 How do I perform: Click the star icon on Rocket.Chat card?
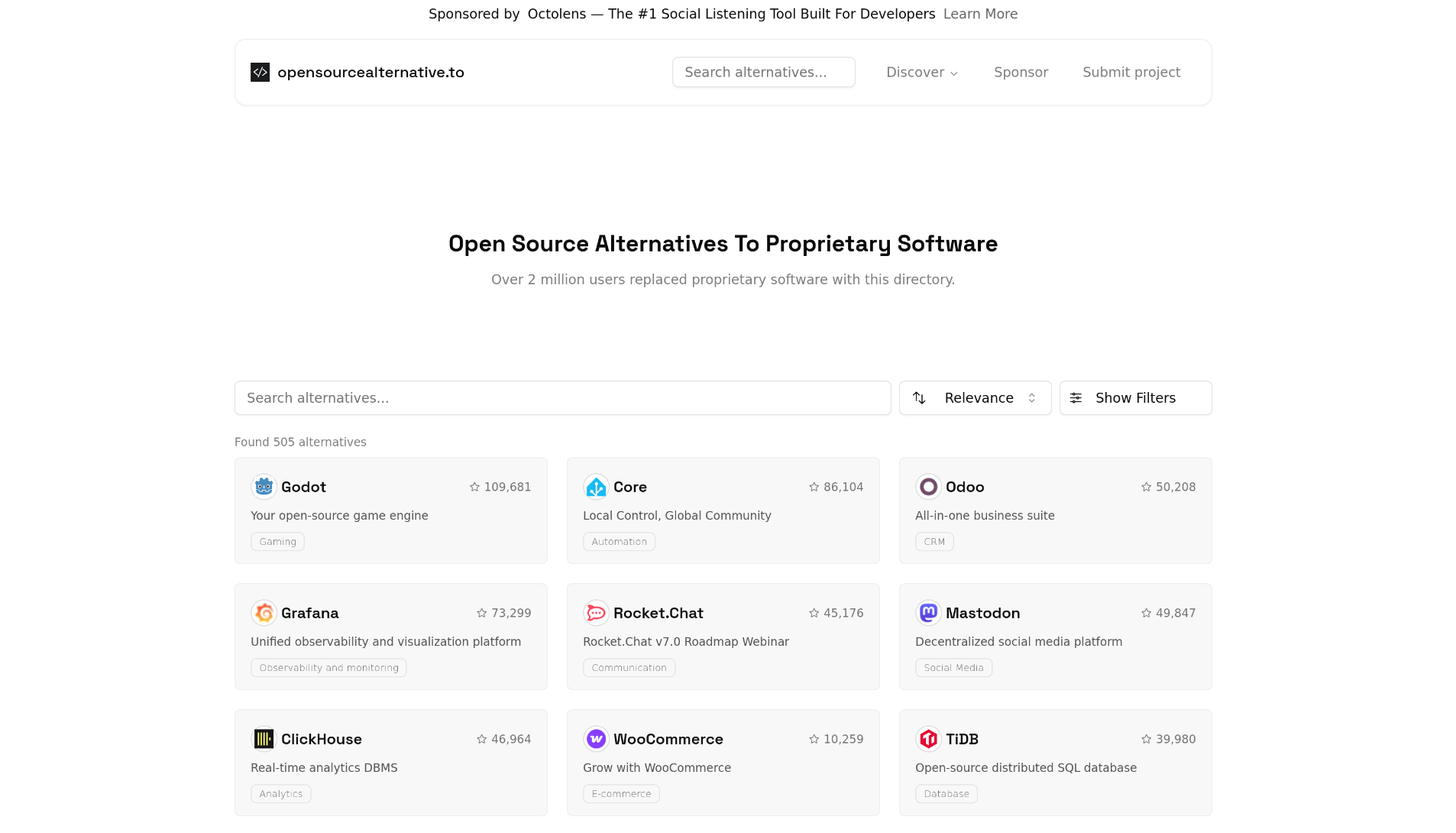point(814,613)
